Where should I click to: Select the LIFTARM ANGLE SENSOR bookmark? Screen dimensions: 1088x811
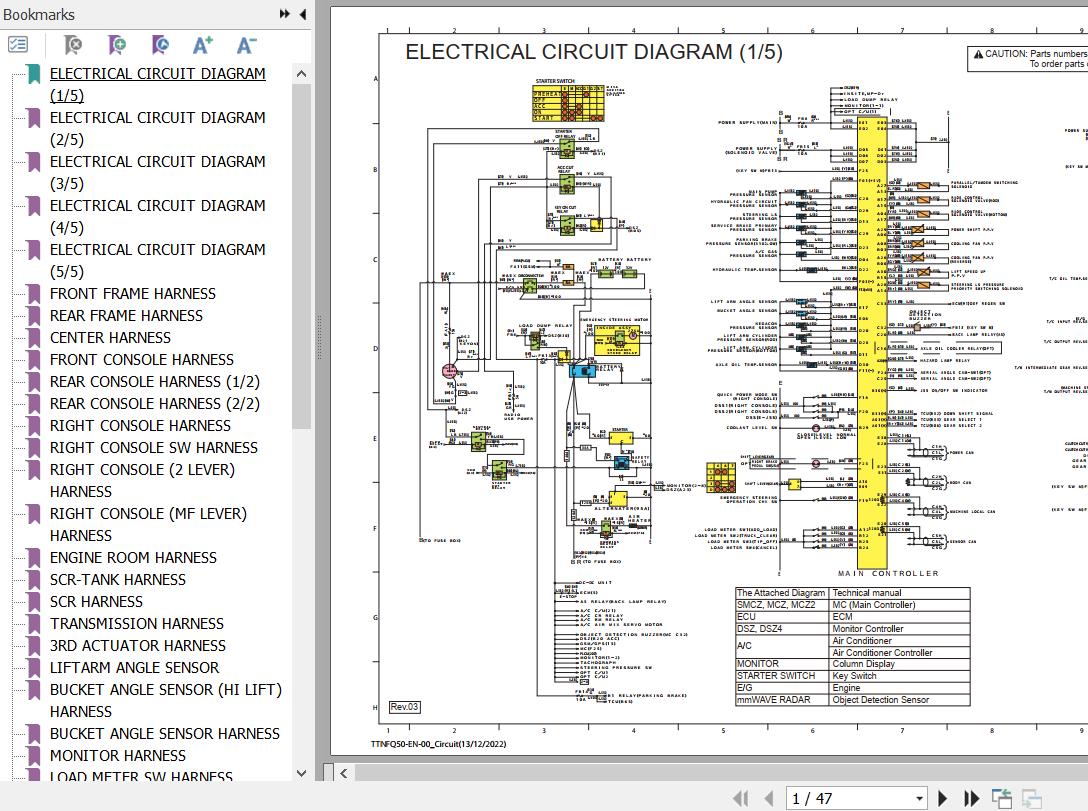135,668
